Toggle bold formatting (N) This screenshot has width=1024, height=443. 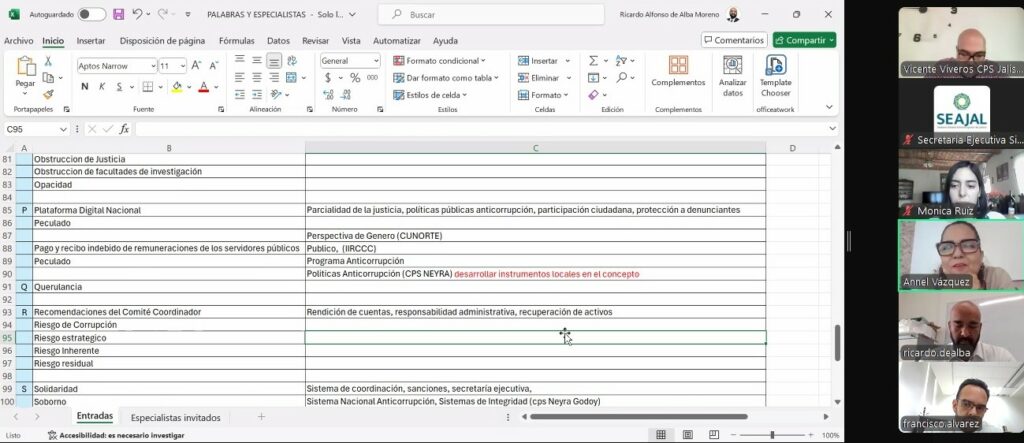tap(85, 87)
